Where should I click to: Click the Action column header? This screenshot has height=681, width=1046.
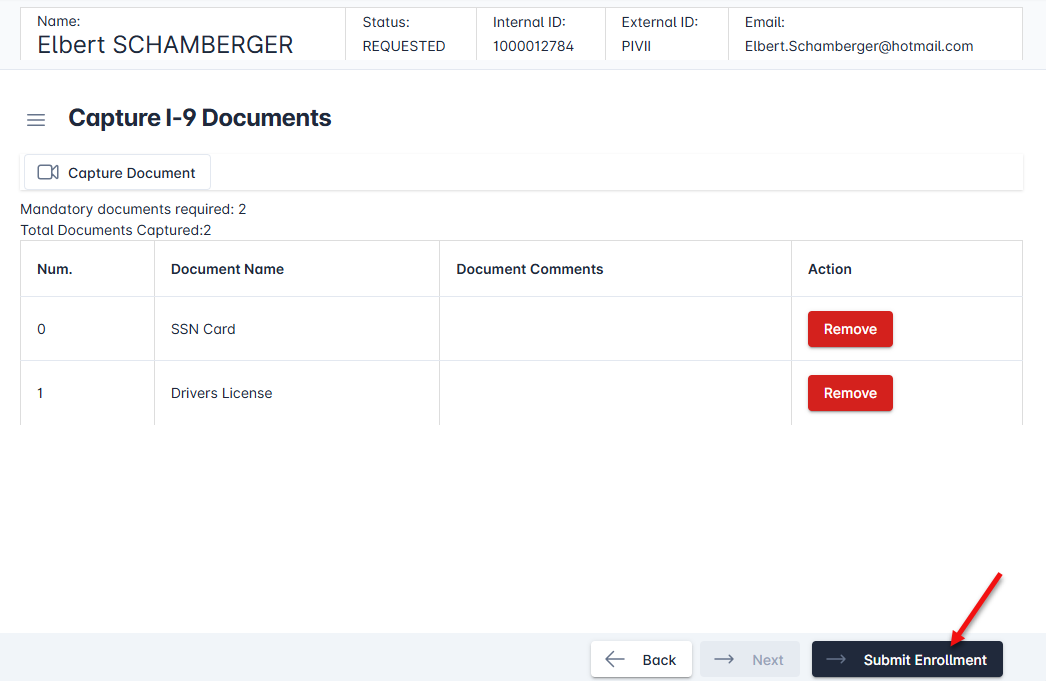pyautogui.click(x=829, y=269)
